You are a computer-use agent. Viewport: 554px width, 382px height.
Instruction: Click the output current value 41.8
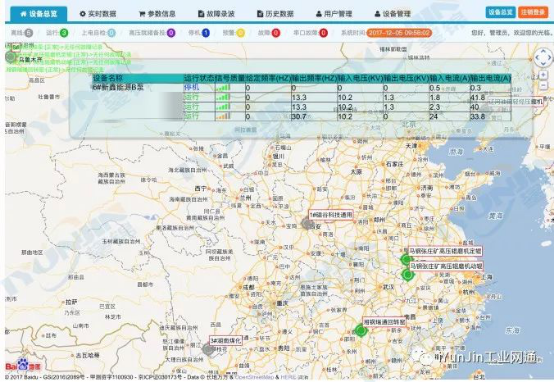tap(478, 97)
